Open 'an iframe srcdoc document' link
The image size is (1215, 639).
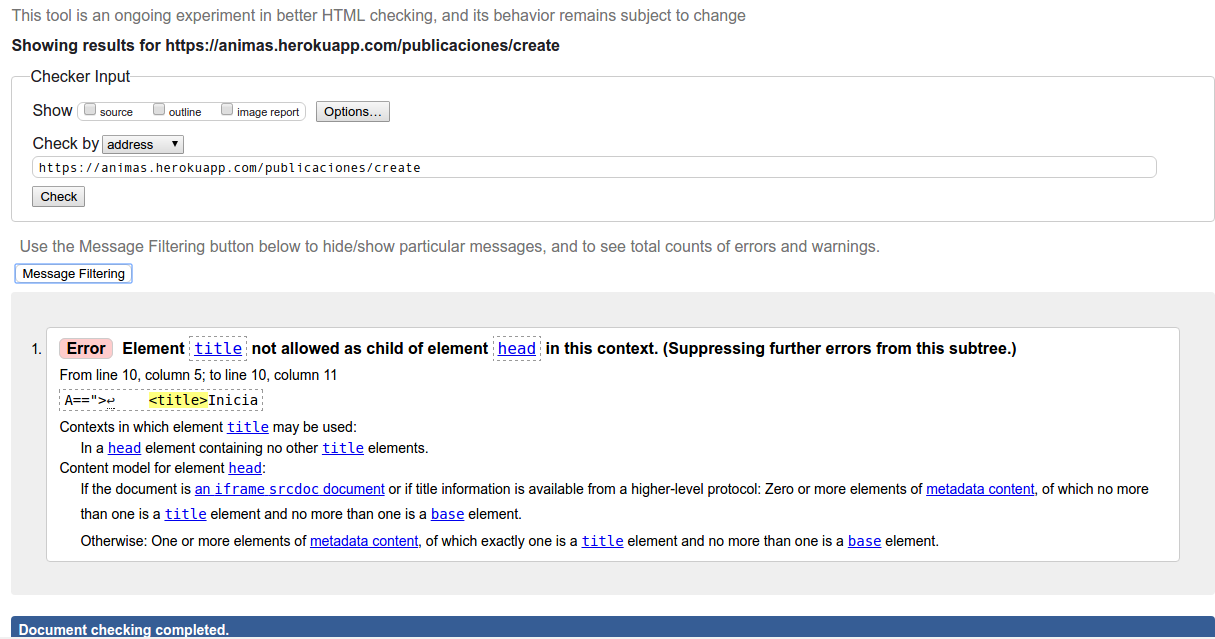[x=289, y=489]
